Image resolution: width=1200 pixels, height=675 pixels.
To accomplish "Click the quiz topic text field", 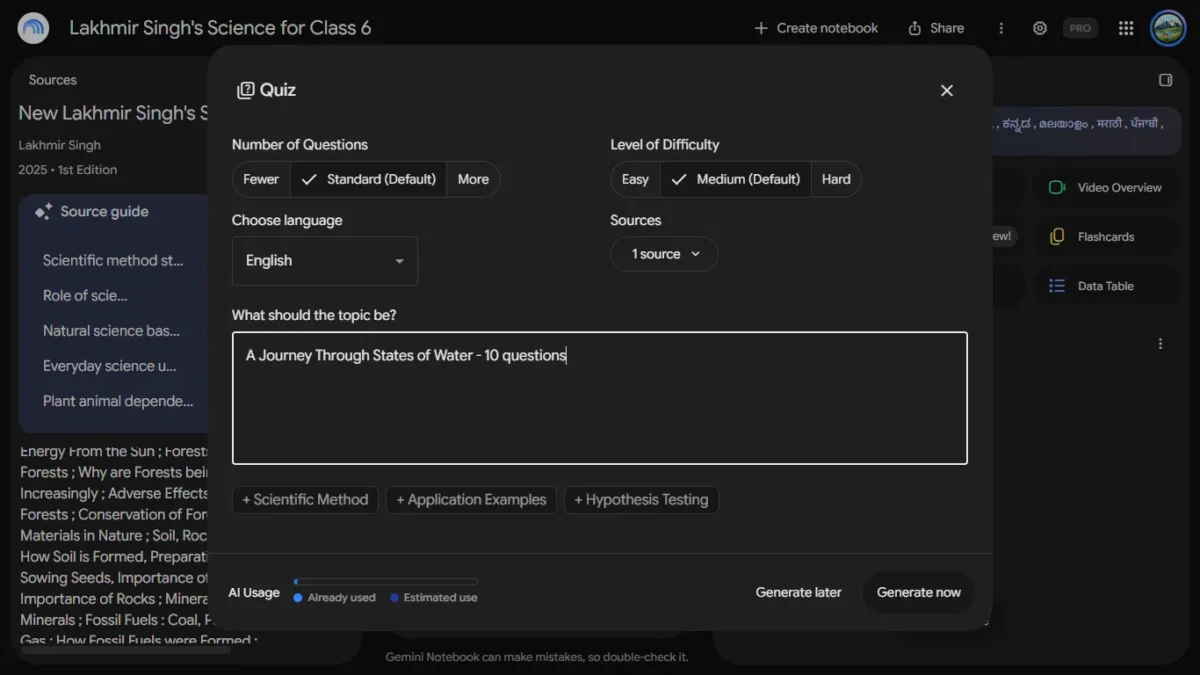I will tap(600, 398).
